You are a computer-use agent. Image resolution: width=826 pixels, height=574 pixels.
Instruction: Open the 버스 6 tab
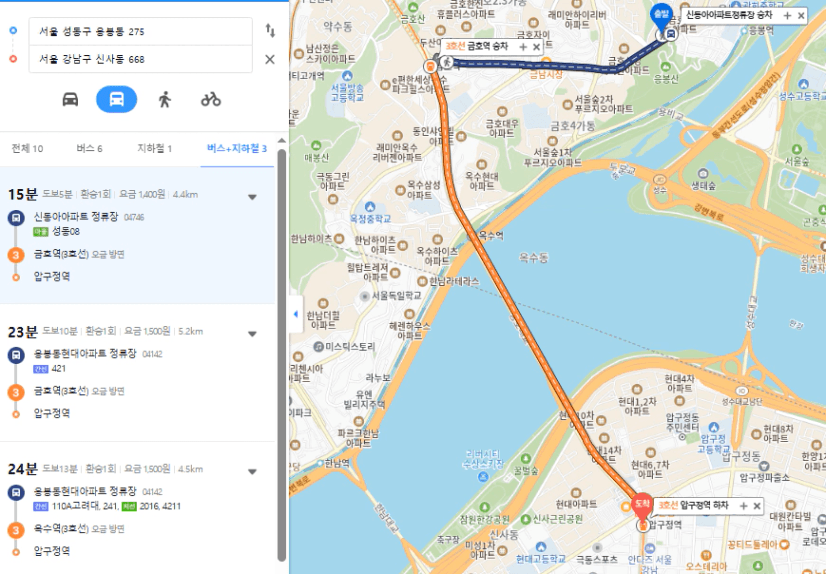(89, 149)
